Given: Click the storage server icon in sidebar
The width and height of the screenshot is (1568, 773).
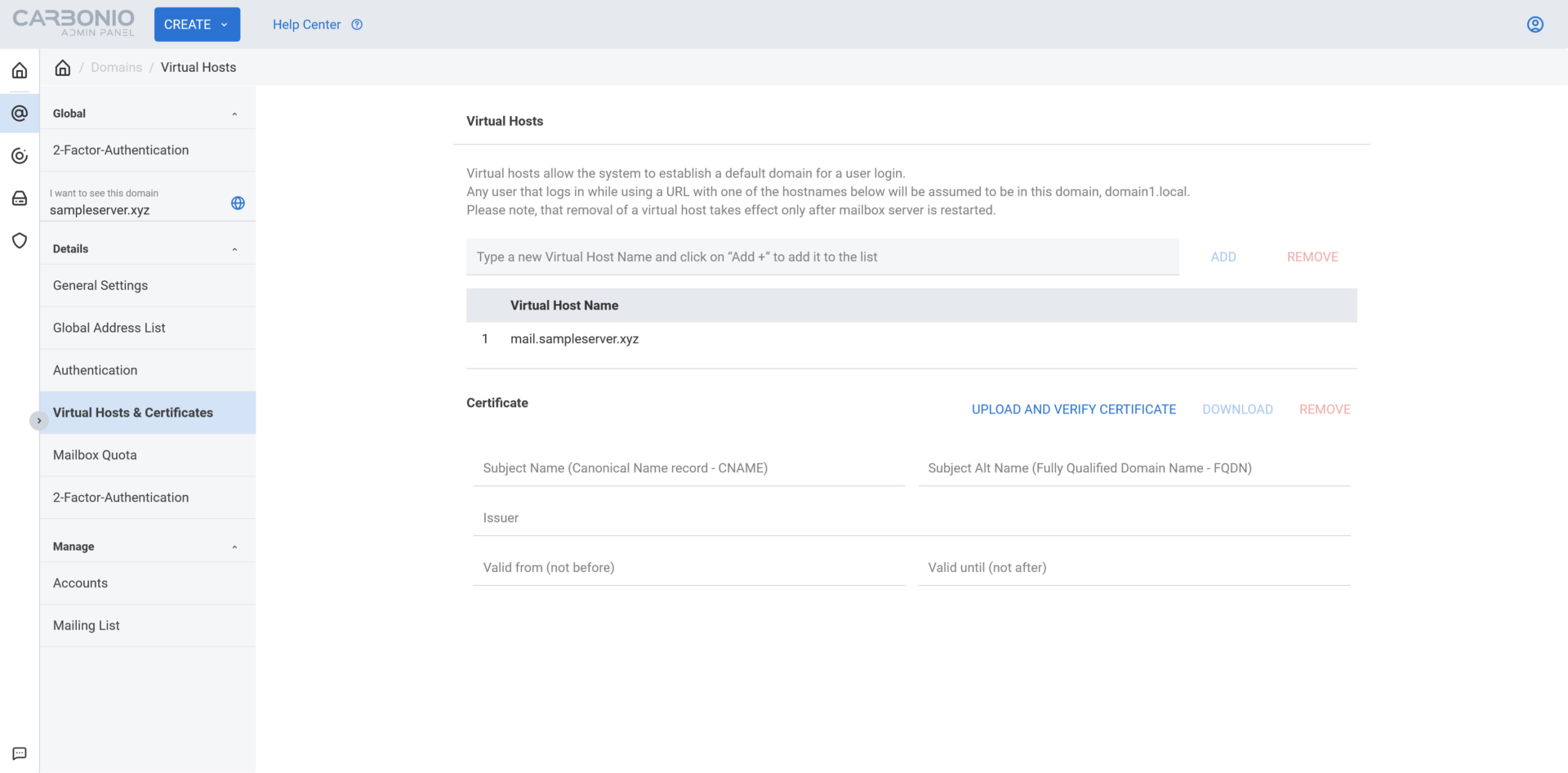Looking at the screenshot, I should (20, 198).
